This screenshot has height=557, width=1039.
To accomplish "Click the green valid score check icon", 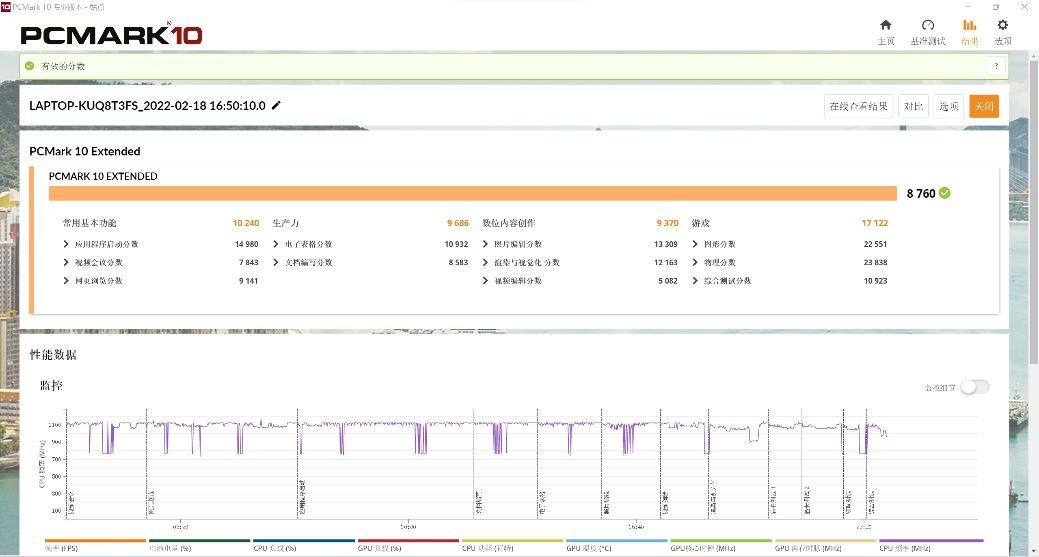I will click(x=29, y=66).
